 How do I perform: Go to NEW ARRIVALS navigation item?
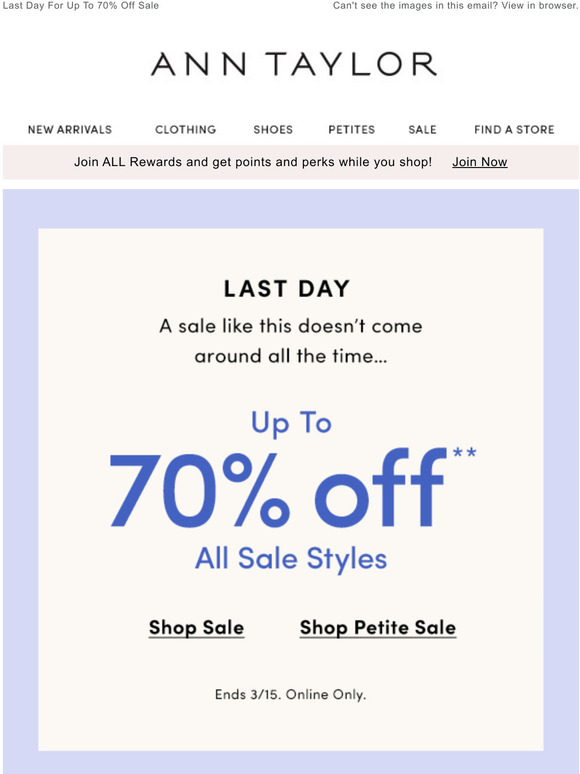click(x=70, y=130)
